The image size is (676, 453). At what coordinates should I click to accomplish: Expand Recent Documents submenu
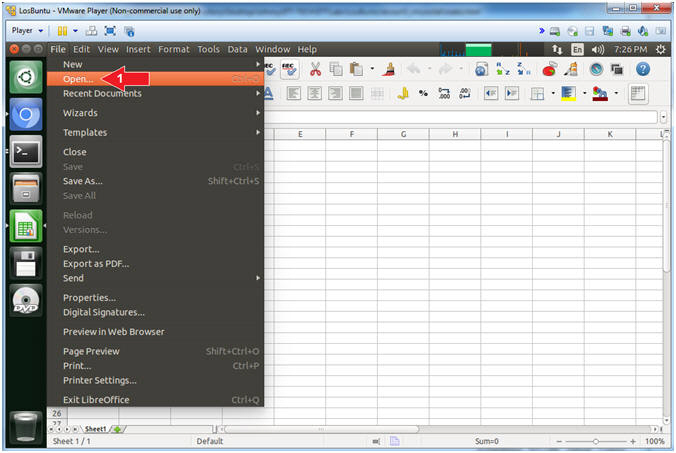tap(156, 93)
